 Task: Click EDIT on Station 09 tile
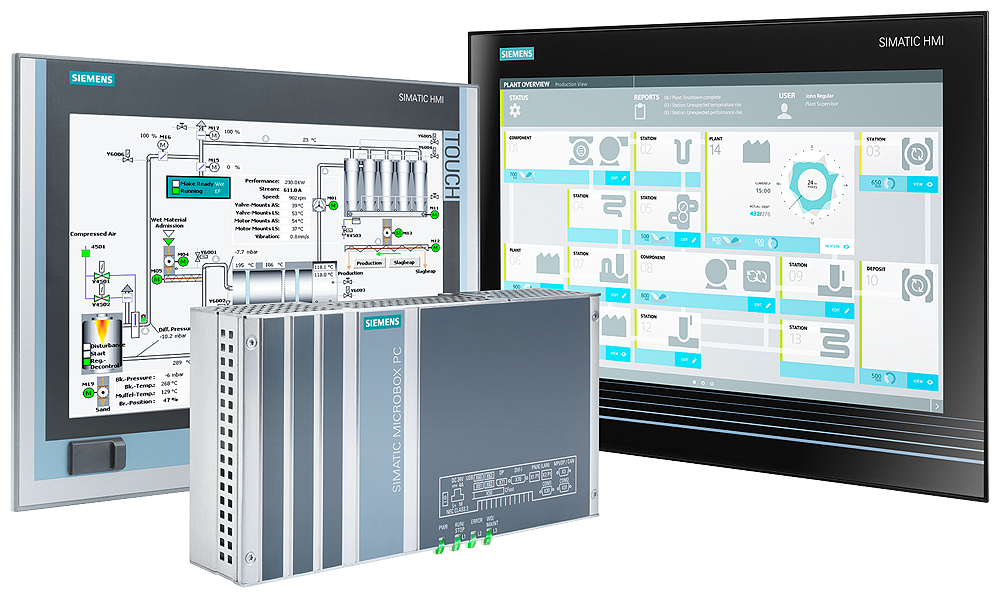tap(839, 310)
